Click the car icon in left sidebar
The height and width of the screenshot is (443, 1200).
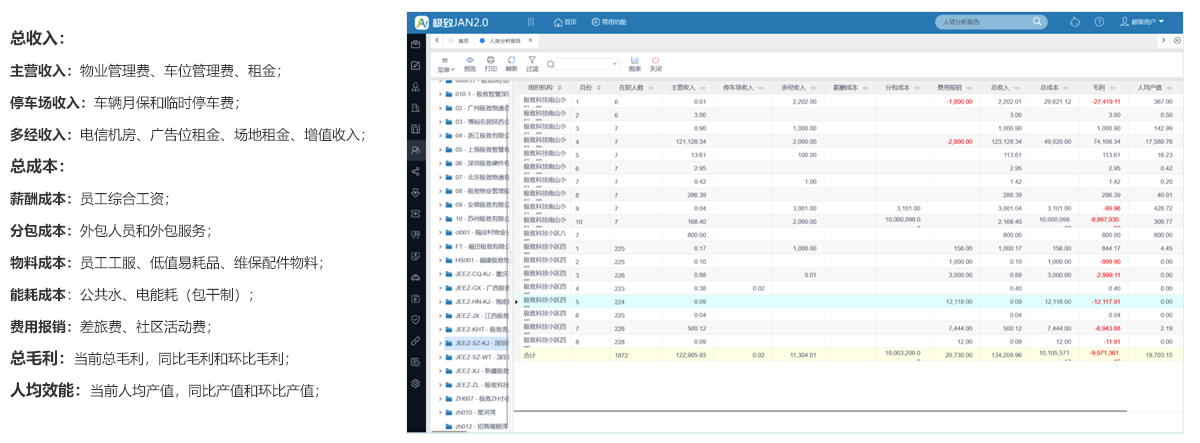415,277
